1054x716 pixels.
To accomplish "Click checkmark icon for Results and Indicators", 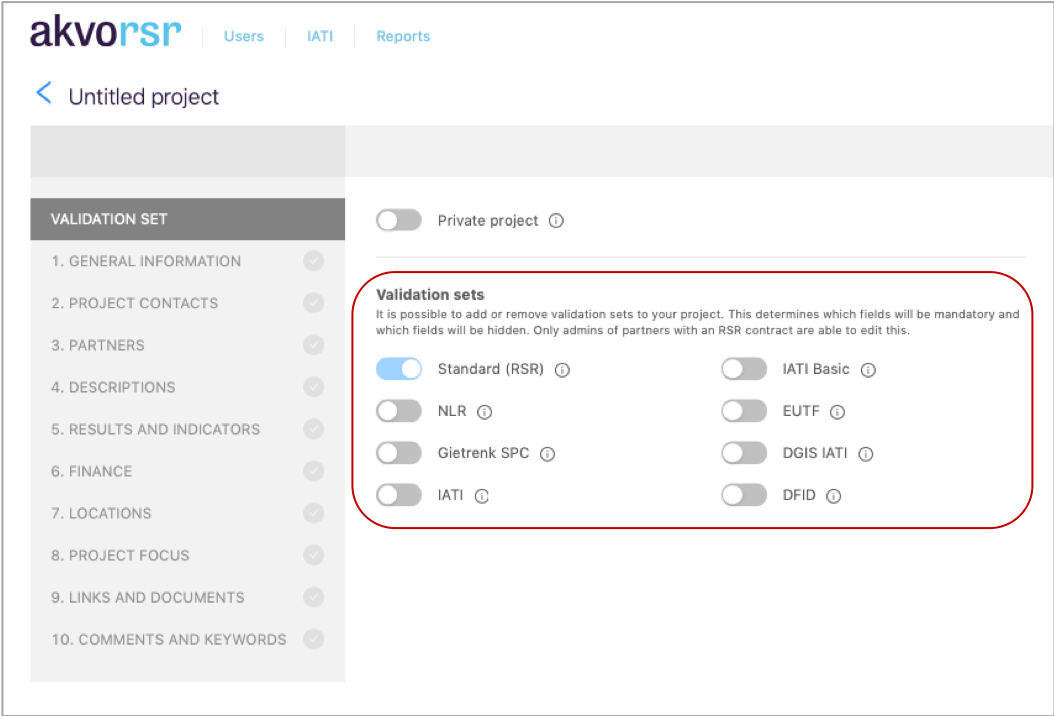I will pyautogui.click(x=313, y=429).
